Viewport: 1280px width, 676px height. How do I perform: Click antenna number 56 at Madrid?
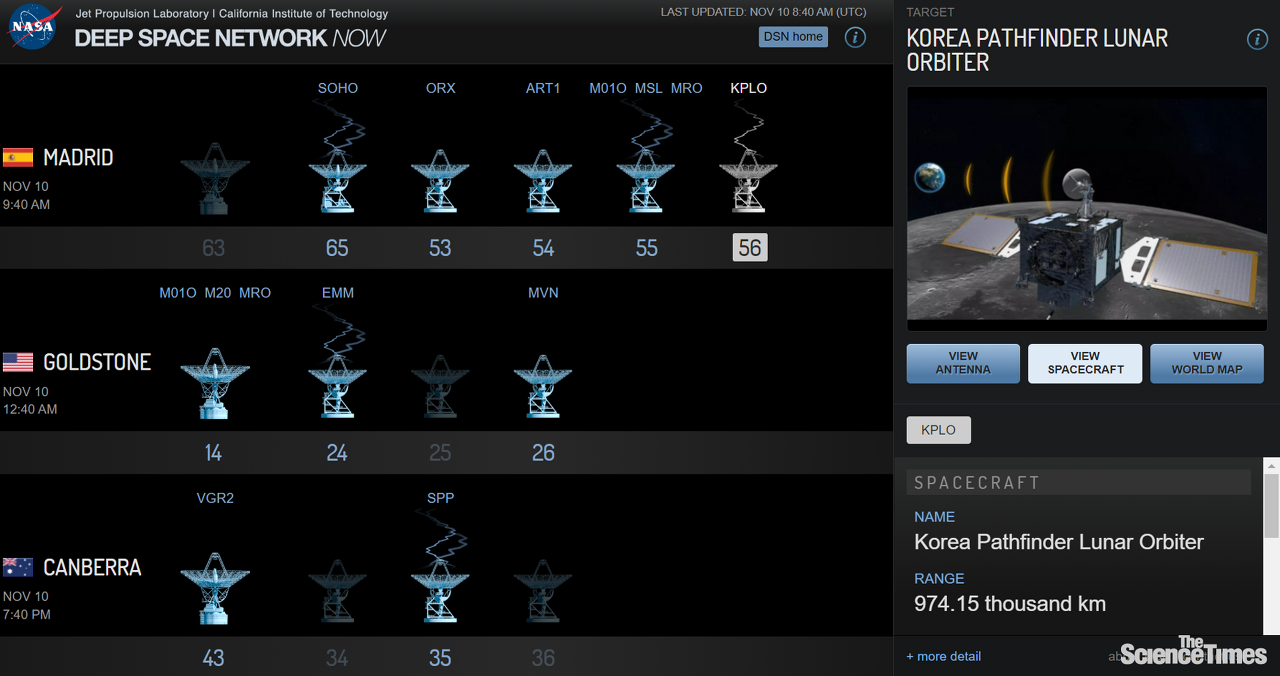click(750, 247)
